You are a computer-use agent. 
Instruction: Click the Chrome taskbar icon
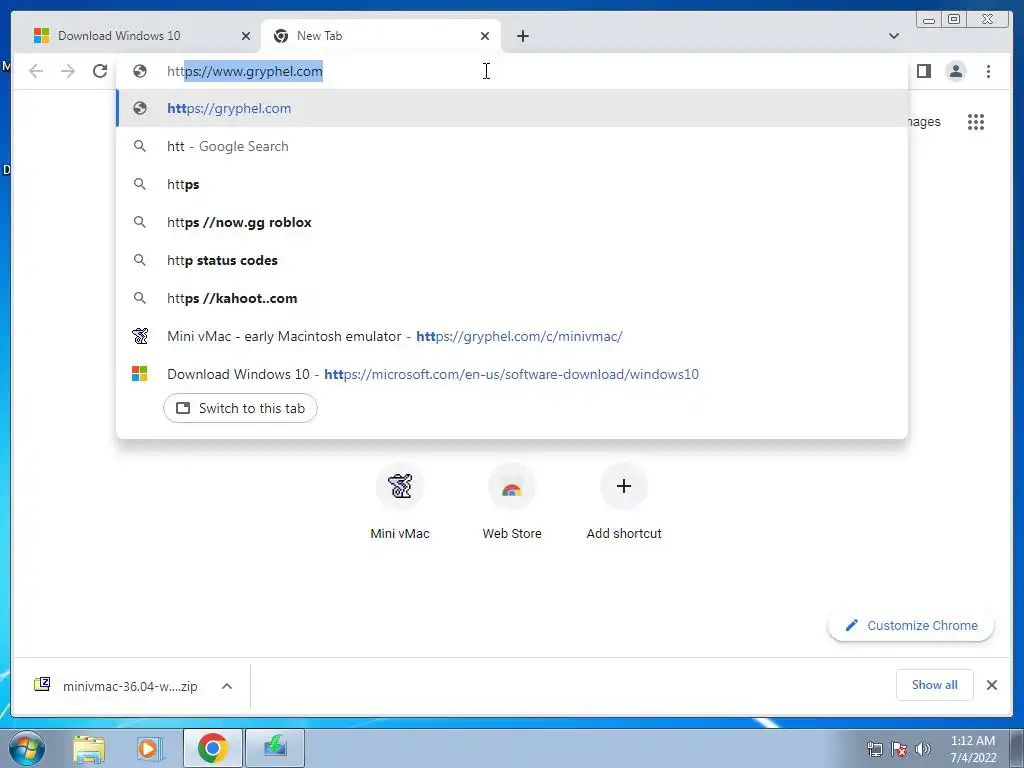[x=213, y=748]
